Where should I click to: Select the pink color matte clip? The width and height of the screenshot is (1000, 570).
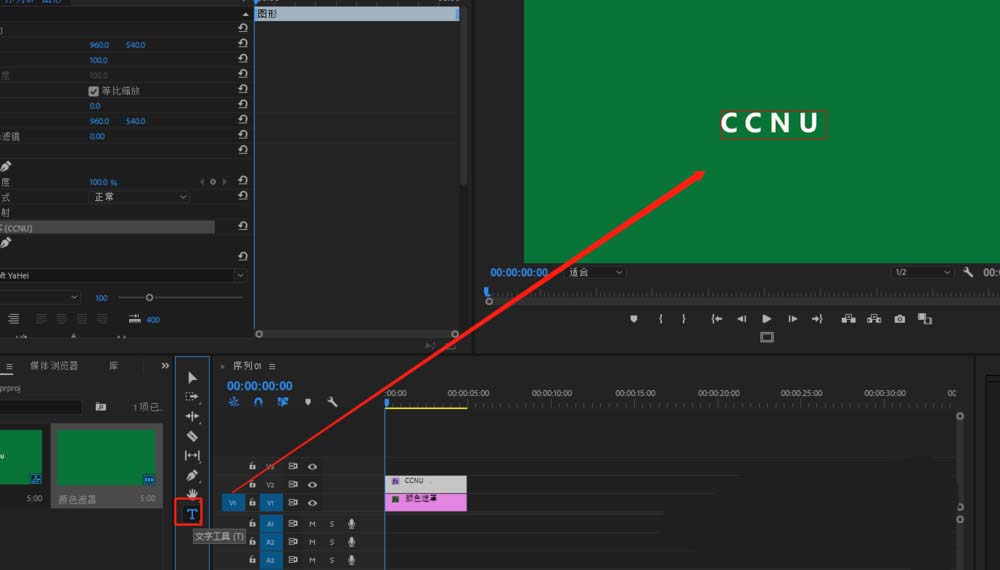point(426,502)
